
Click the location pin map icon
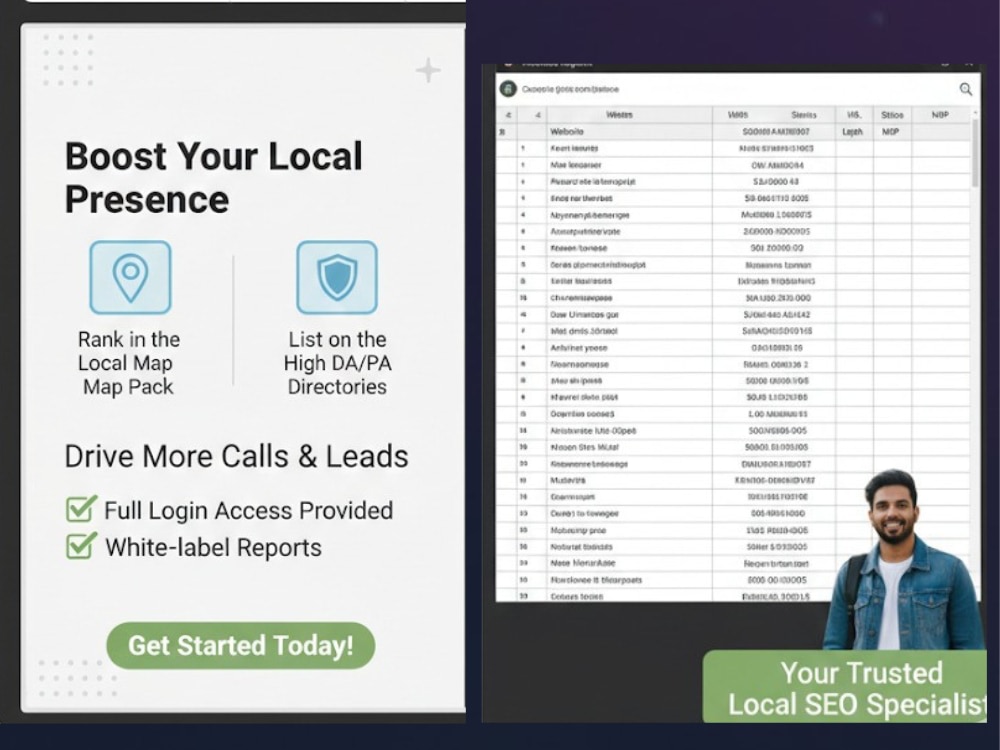coord(130,277)
